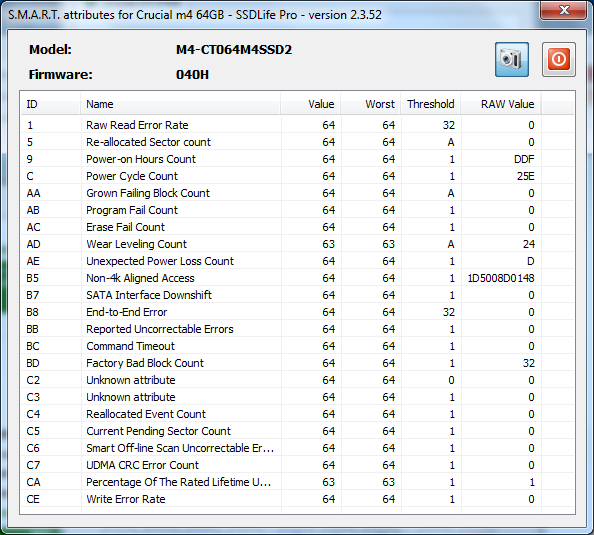Viewport: 594px width, 535px height.
Task: Click the Worst column header
Action: [370, 104]
